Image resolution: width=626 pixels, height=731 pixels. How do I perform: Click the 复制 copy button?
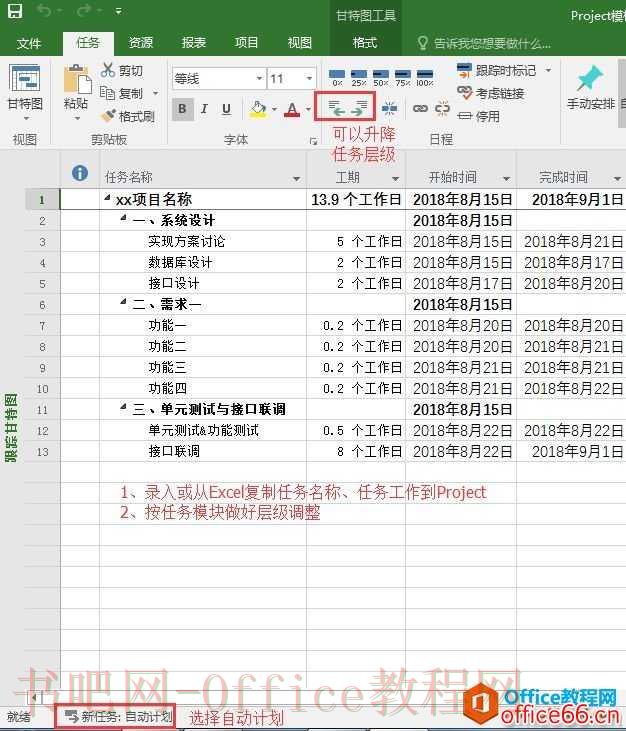(122, 93)
